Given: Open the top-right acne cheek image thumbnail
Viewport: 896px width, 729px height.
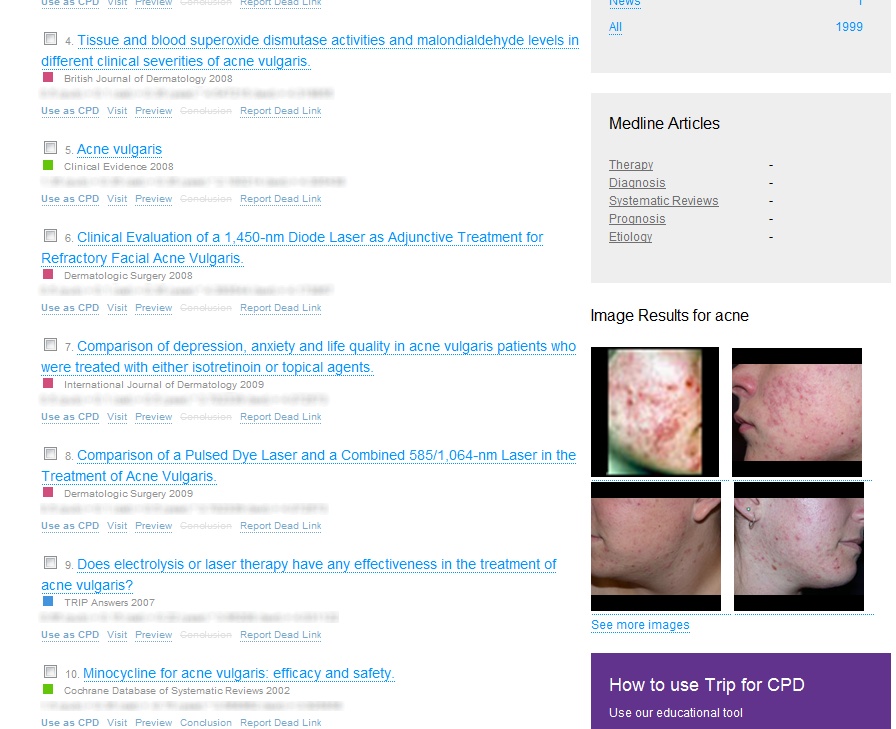Looking at the screenshot, I should tap(797, 411).
